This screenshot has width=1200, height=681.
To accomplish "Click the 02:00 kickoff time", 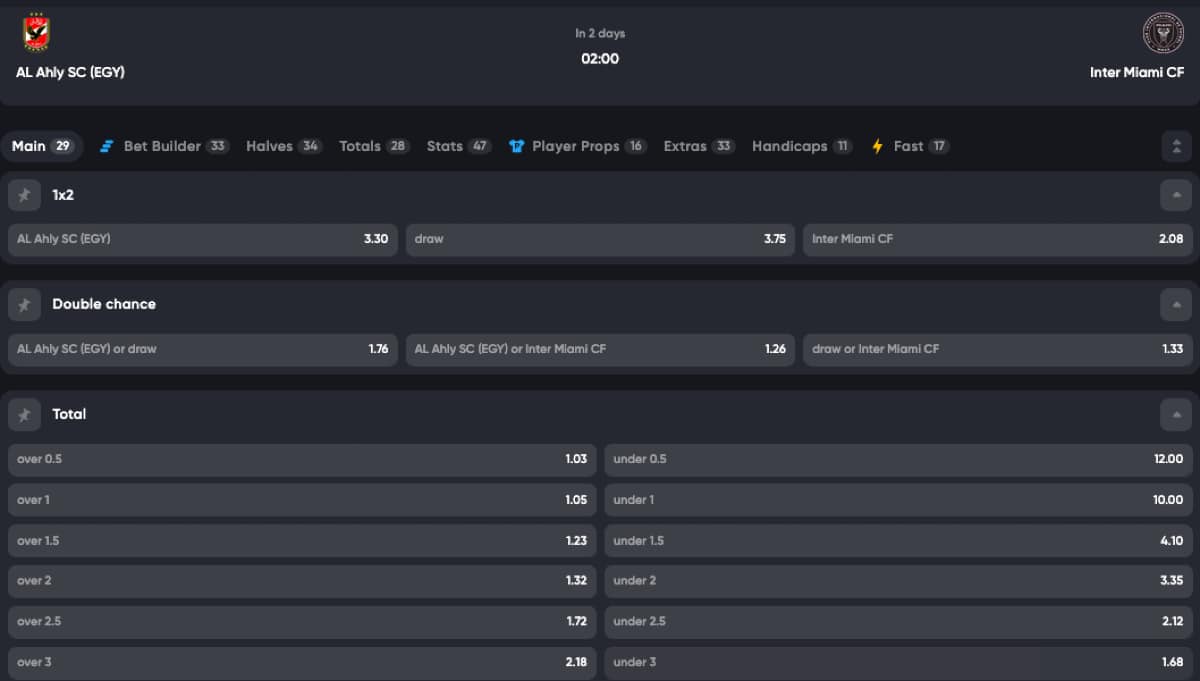I will tap(600, 59).
